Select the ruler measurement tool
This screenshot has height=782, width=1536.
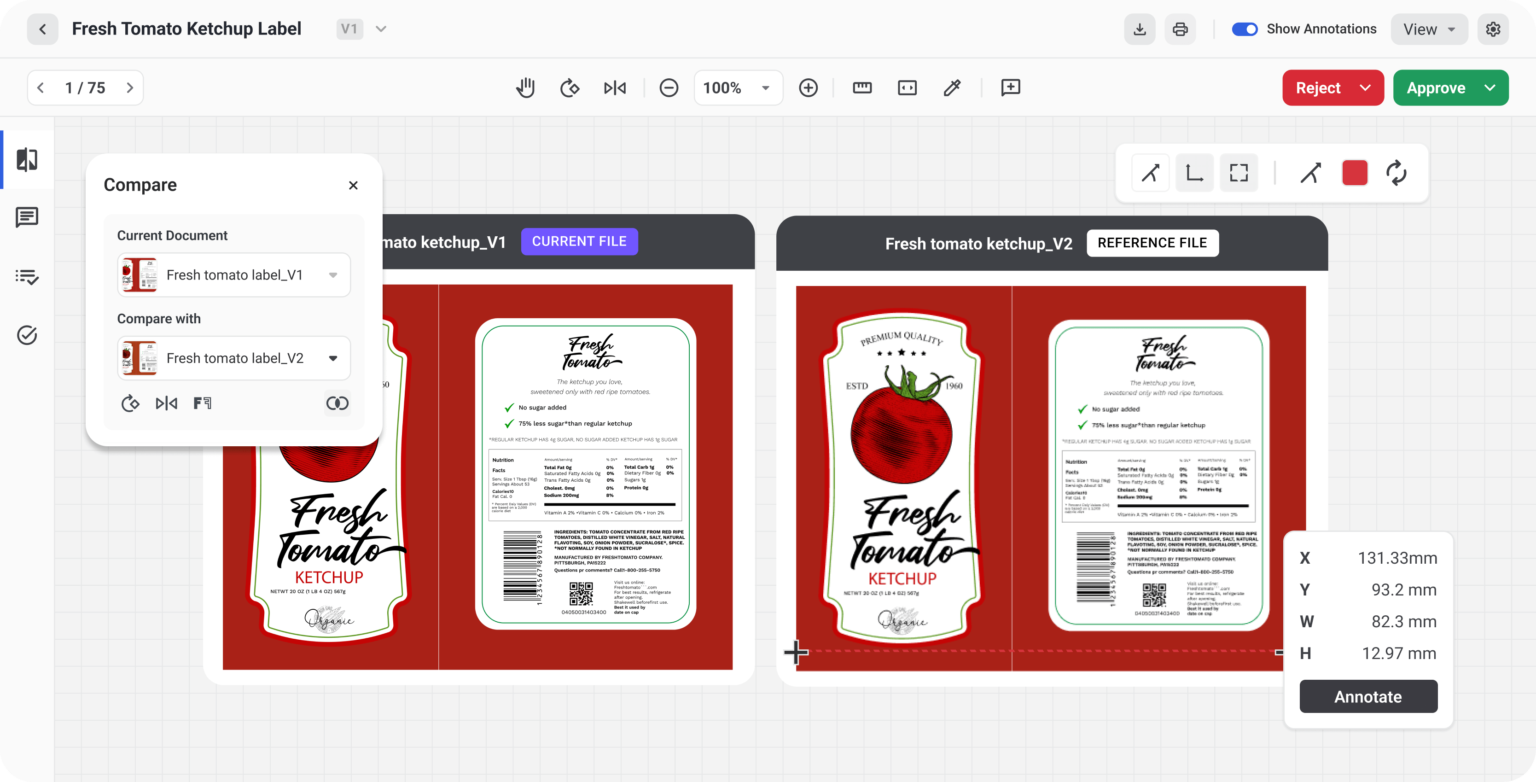click(862, 87)
